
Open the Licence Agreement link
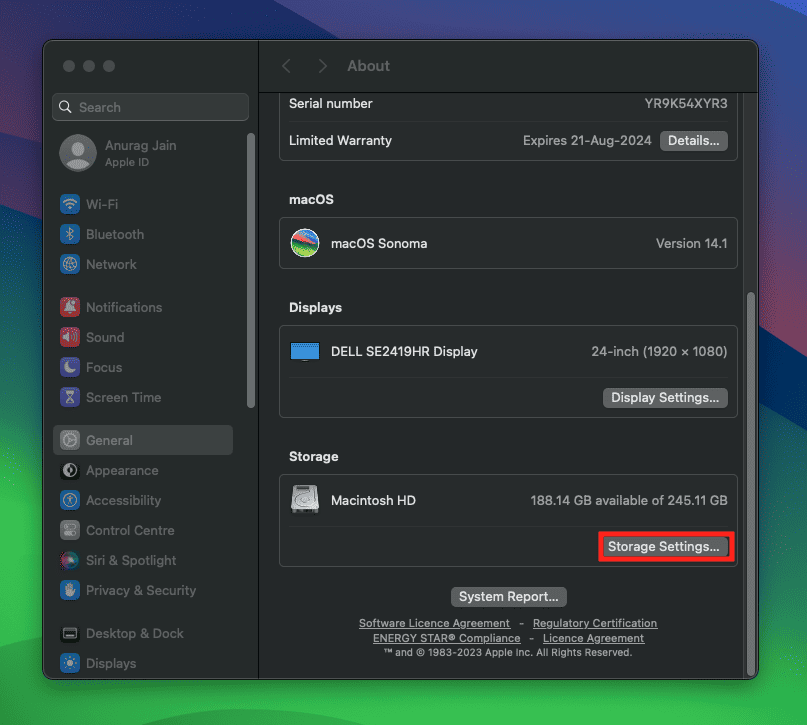pos(593,638)
